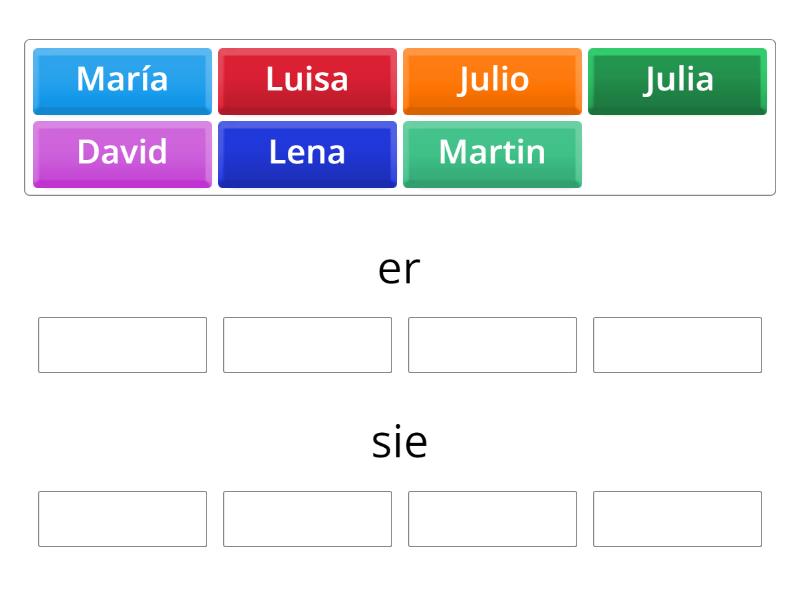Select the second answer slot under er
800x600 pixels.
pyautogui.click(x=307, y=345)
